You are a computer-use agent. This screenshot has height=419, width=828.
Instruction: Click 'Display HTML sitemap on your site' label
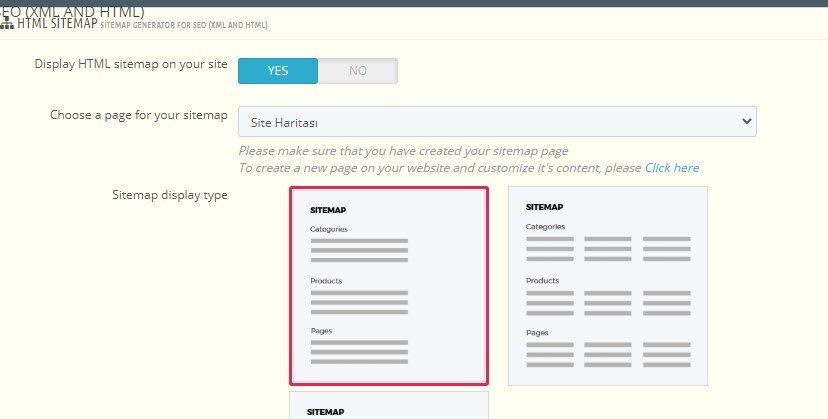click(x=131, y=64)
